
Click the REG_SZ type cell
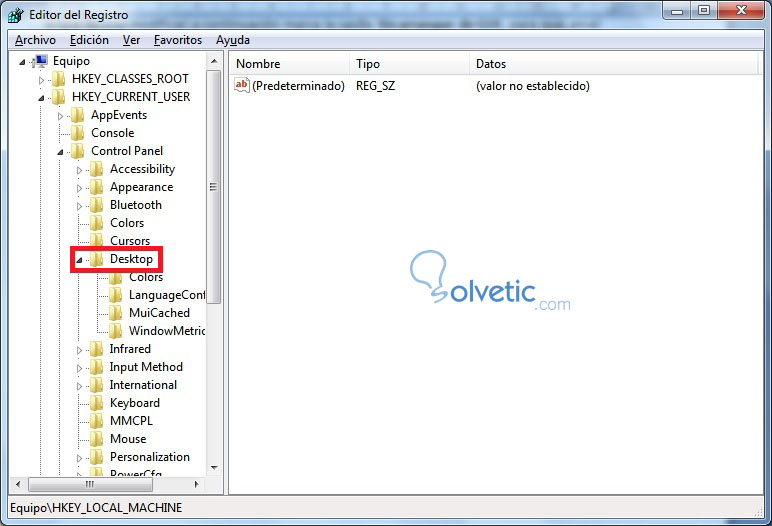[376, 86]
